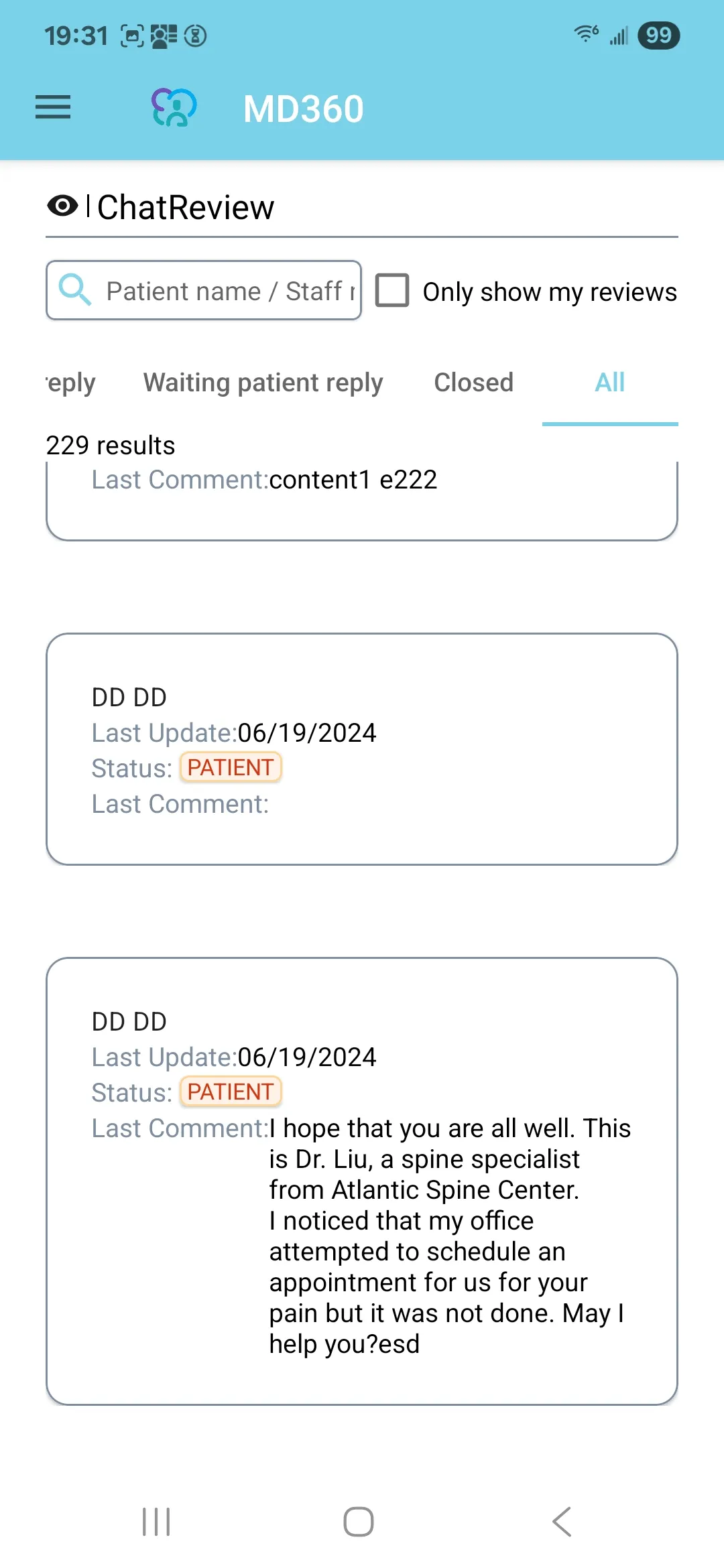Viewport: 724px width, 1568px height.
Task: Tap the search magnifier icon
Action: pos(74,290)
